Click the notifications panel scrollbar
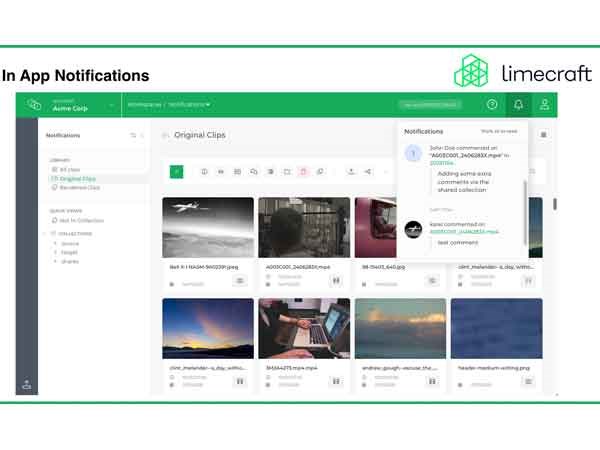The image size is (600, 450). click(x=525, y=192)
